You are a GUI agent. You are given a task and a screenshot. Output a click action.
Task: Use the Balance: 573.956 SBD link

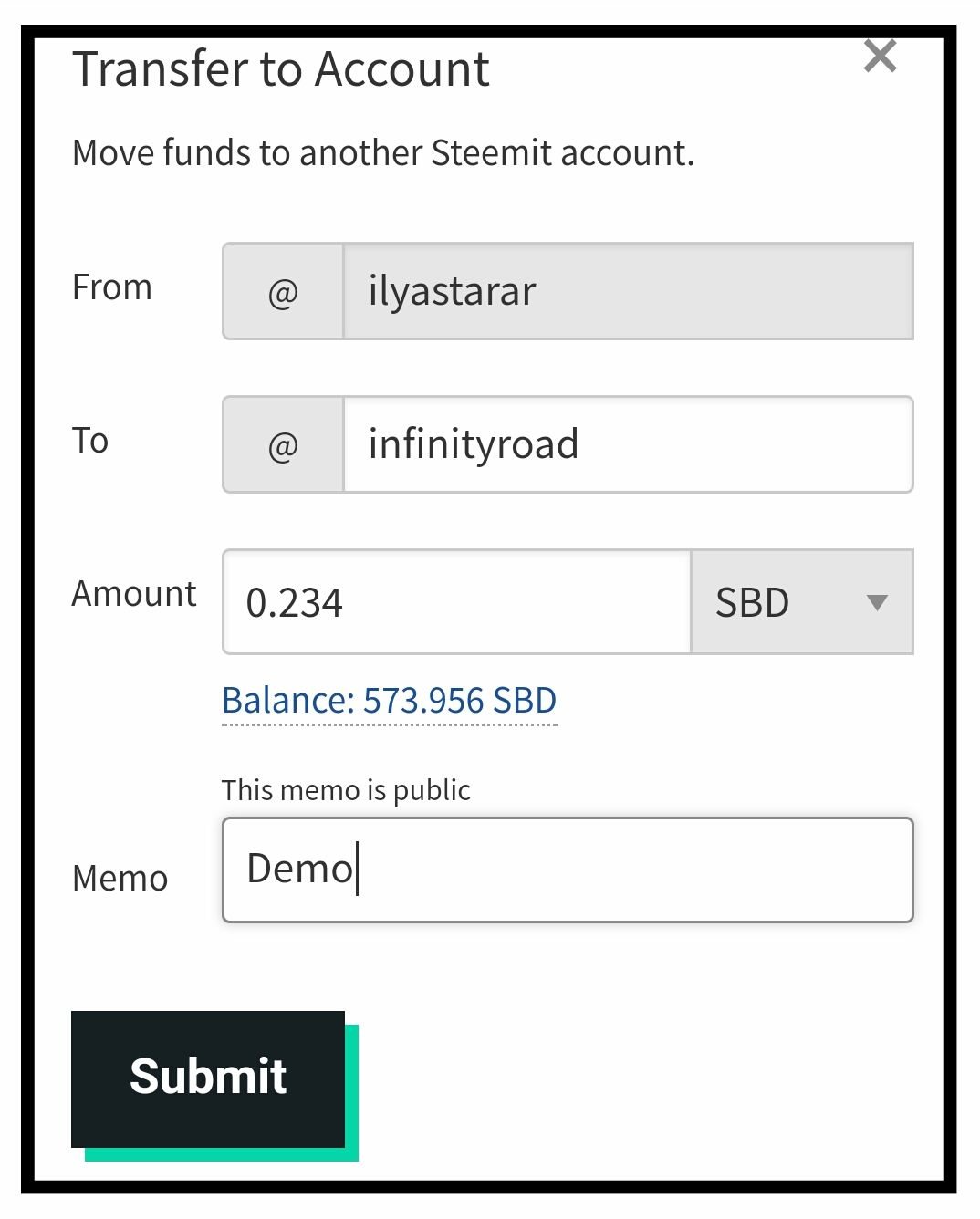[x=390, y=701]
